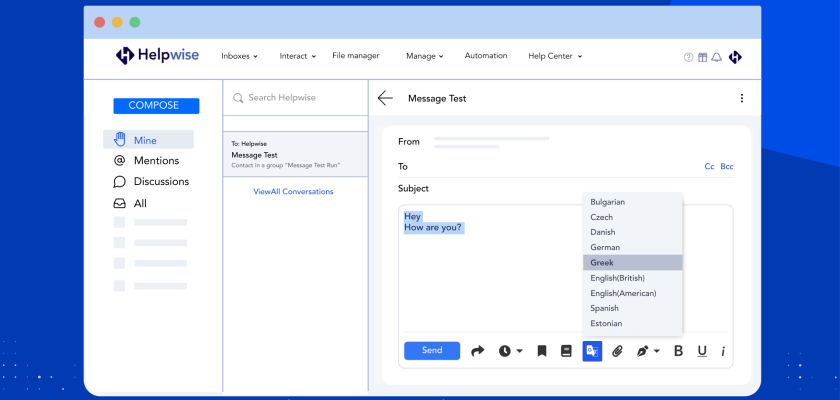Click the ViewAll Conversations link
Screen dimensions: 840x400
(x=293, y=191)
